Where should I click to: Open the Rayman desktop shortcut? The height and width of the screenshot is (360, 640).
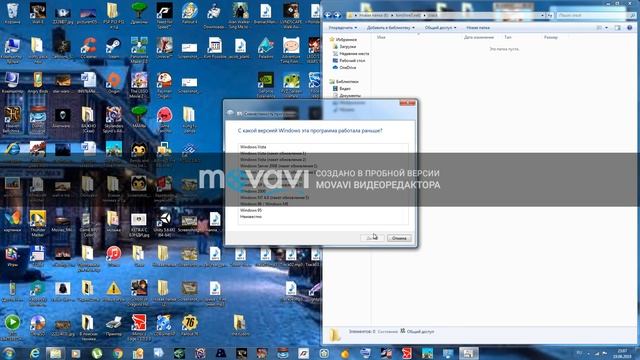click(x=164, y=84)
